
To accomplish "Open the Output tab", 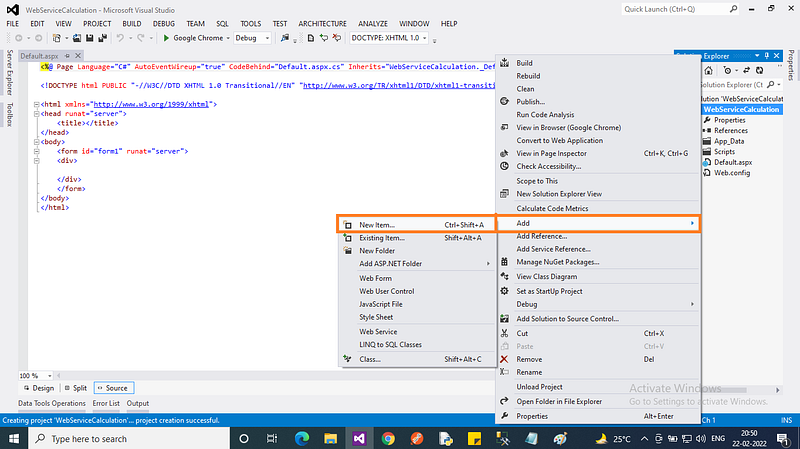I will pyautogui.click(x=138, y=403).
